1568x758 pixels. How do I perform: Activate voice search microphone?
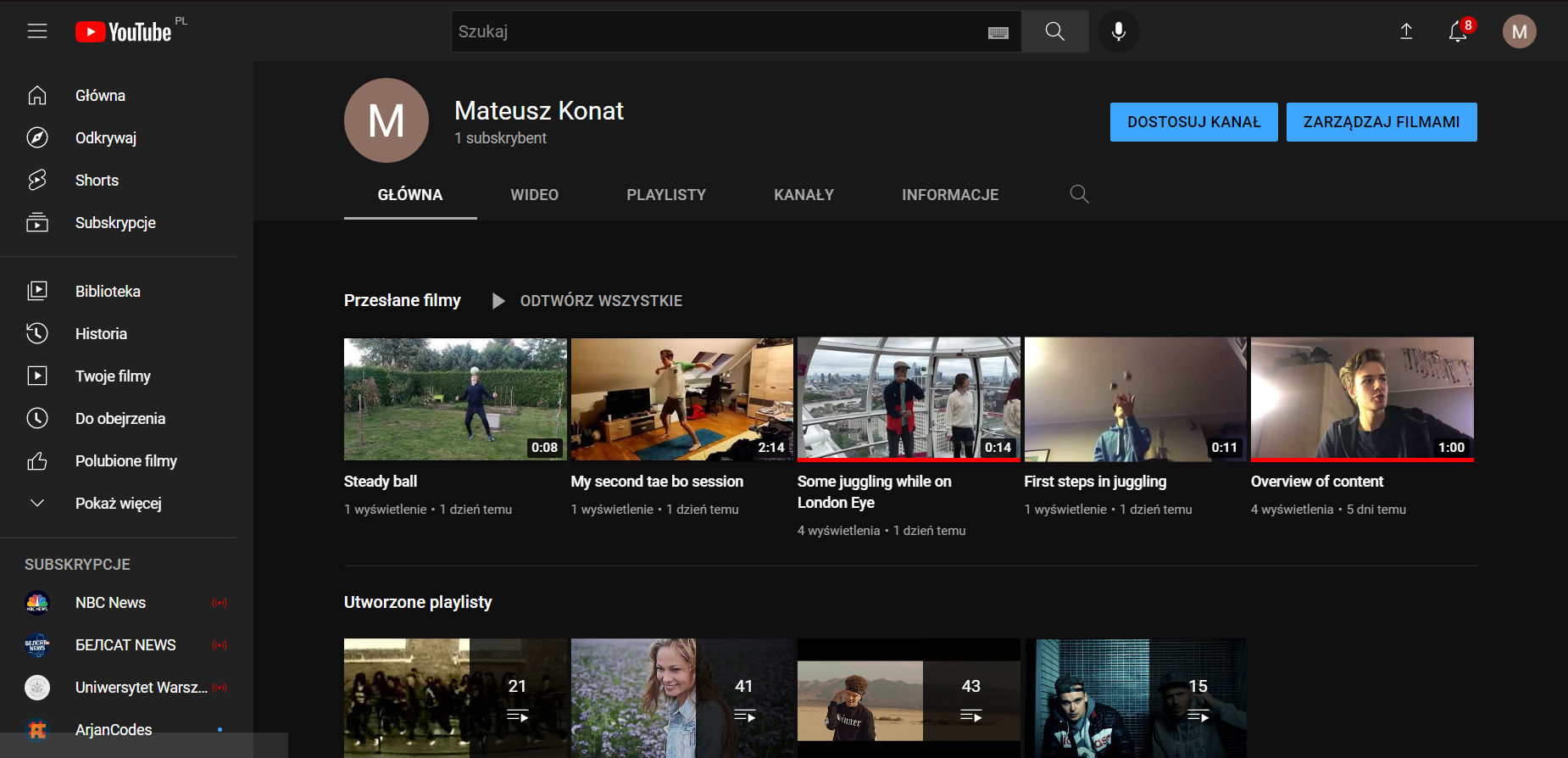(x=1119, y=31)
